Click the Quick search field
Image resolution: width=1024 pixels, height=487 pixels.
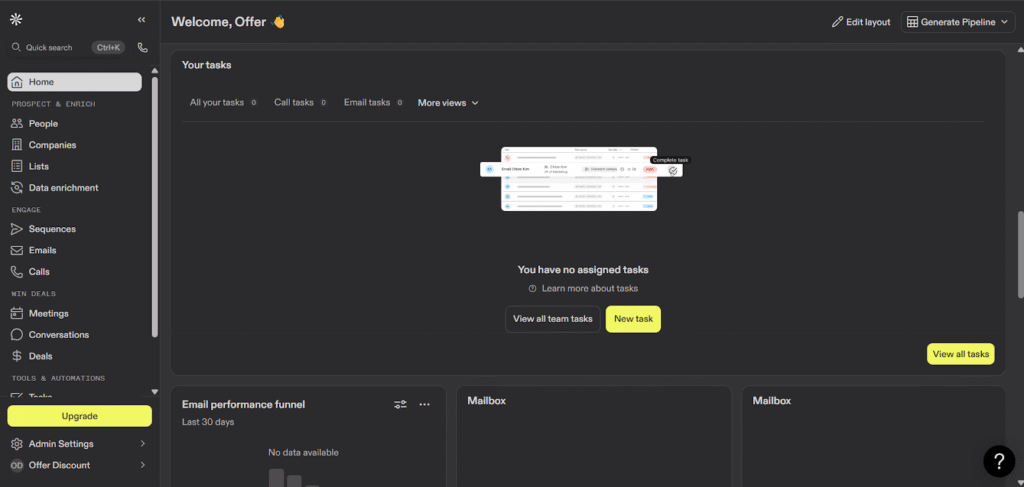tap(50, 47)
